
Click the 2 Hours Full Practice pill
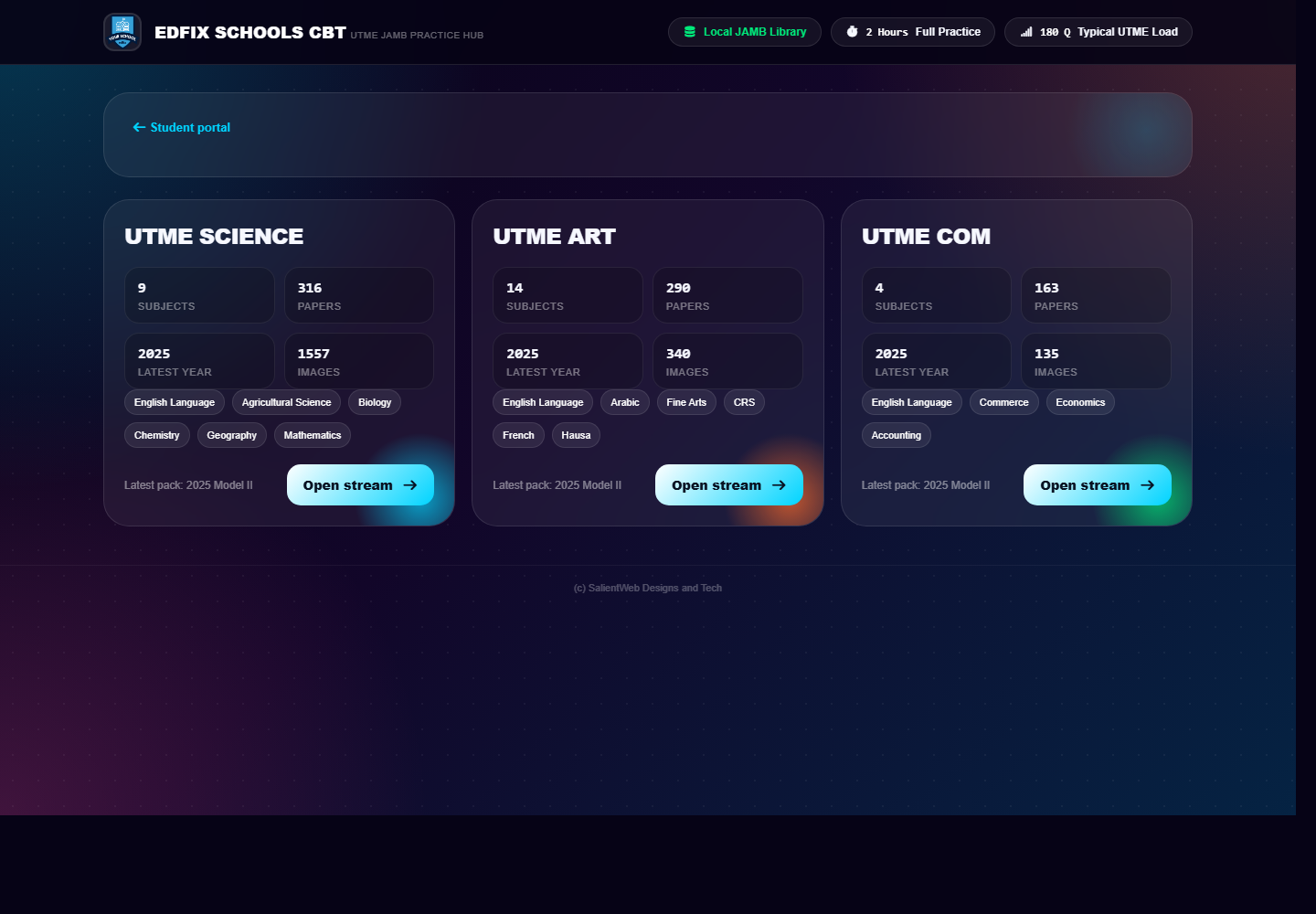(x=913, y=32)
